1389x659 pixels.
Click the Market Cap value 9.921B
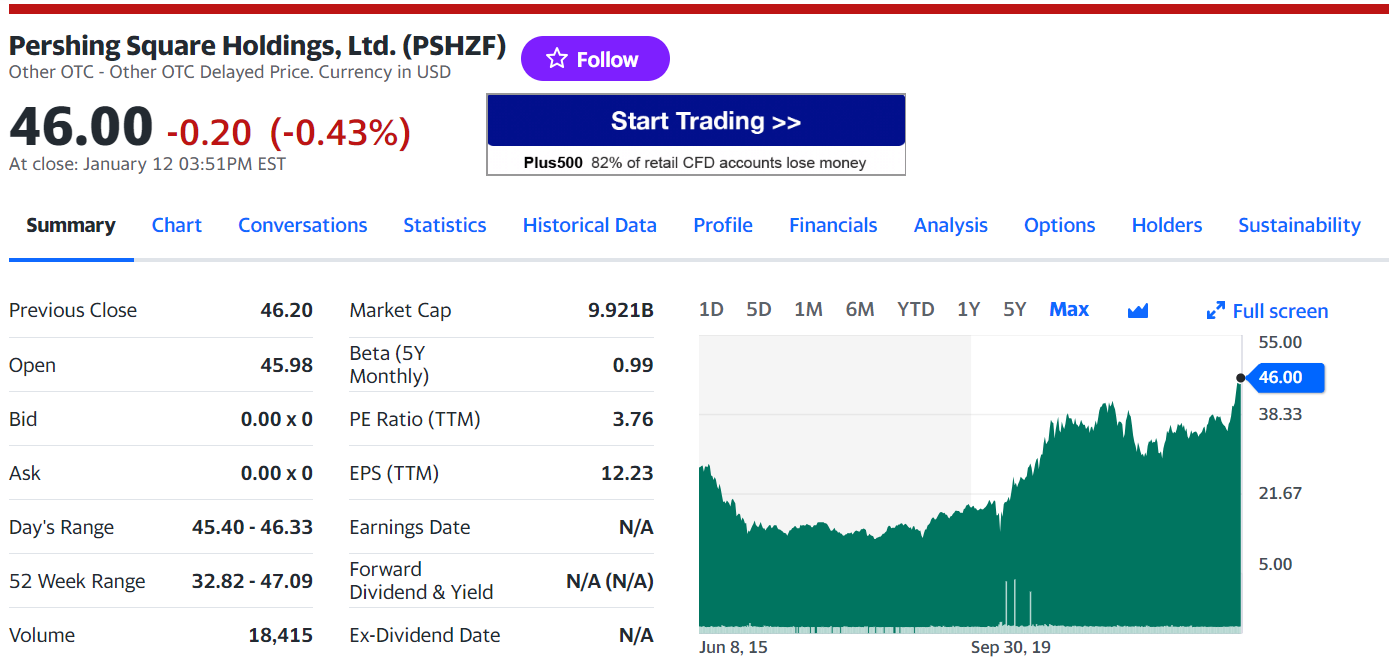coord(620,310)
